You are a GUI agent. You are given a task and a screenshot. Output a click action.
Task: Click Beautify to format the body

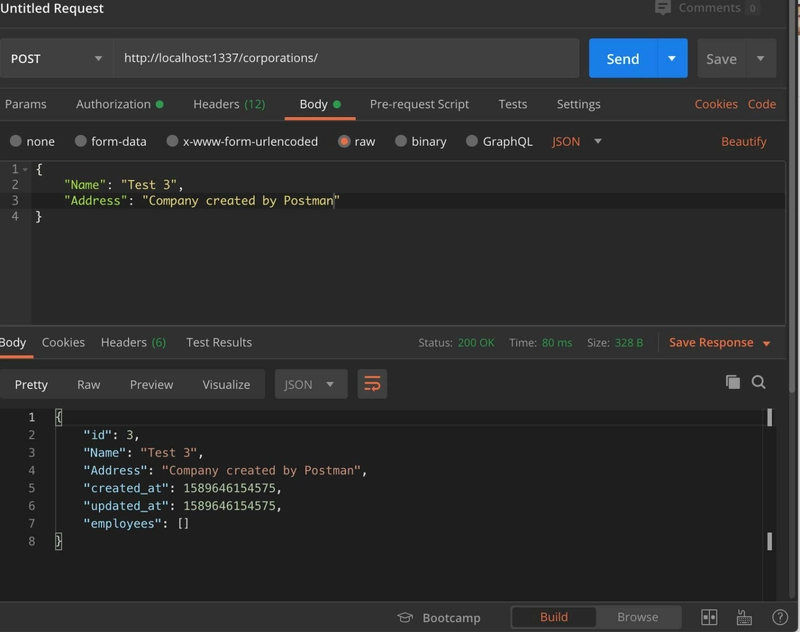[x=743, y=141]
